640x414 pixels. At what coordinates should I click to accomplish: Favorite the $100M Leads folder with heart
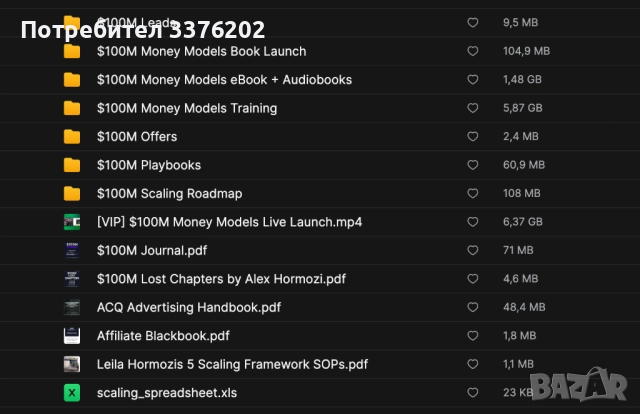click(x=473, y=22)
